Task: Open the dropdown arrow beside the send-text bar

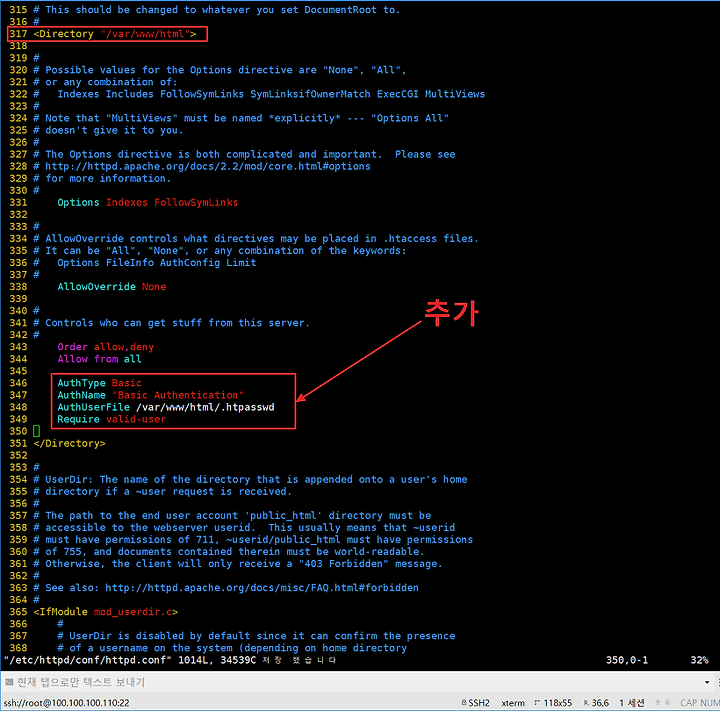Action: tap(707, 682)
